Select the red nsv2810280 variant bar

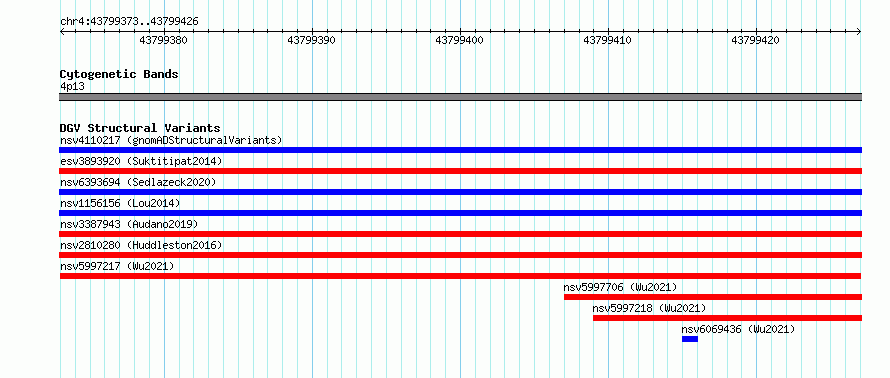460,255
